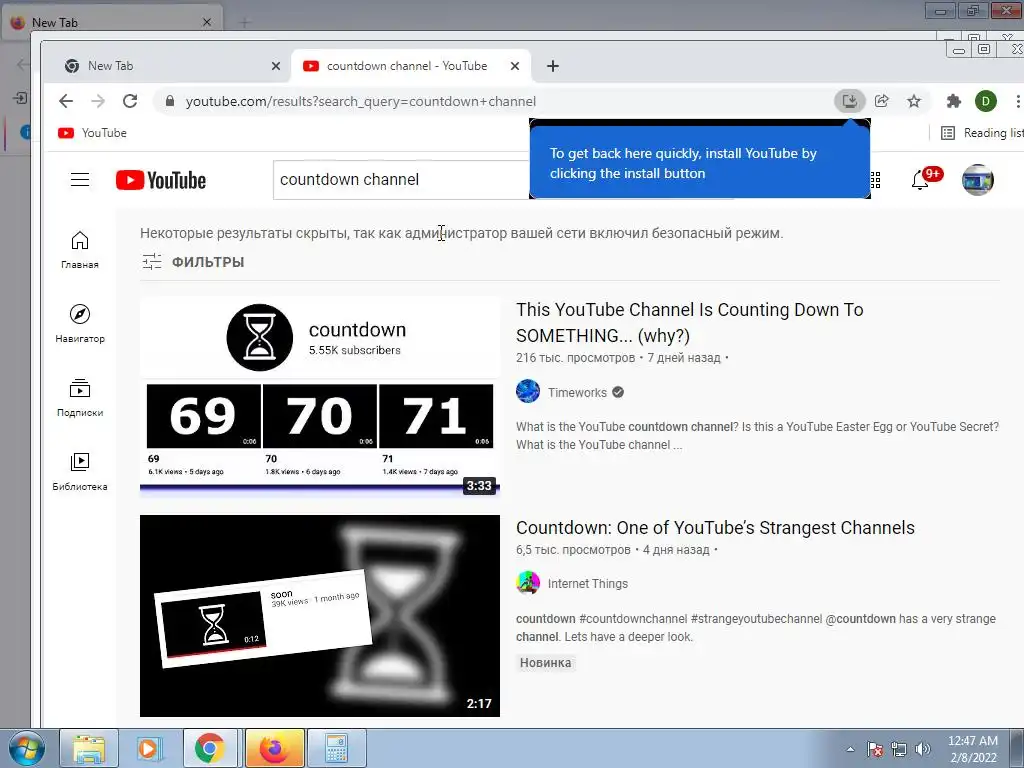Open the Internet Things channel name
The width and height of the screenshot is (1024, 768).
coord(588,584)
